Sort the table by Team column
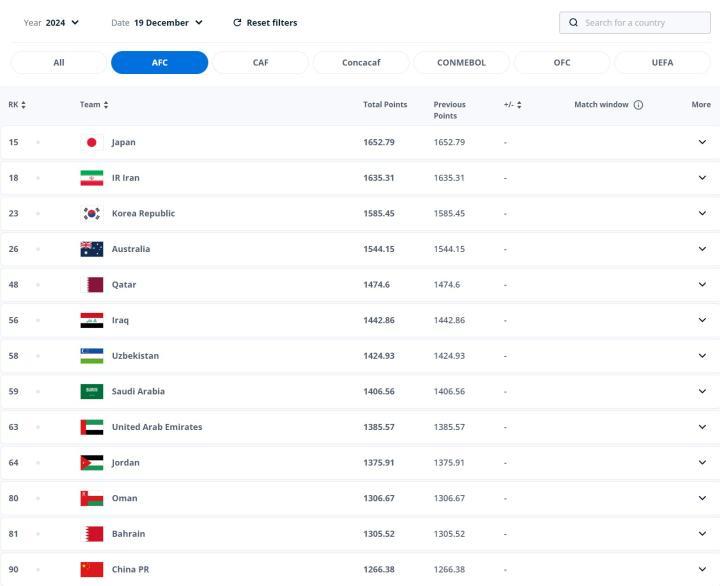Image resolution: width=720 pixels, height=586 pixels. (94, 105)
